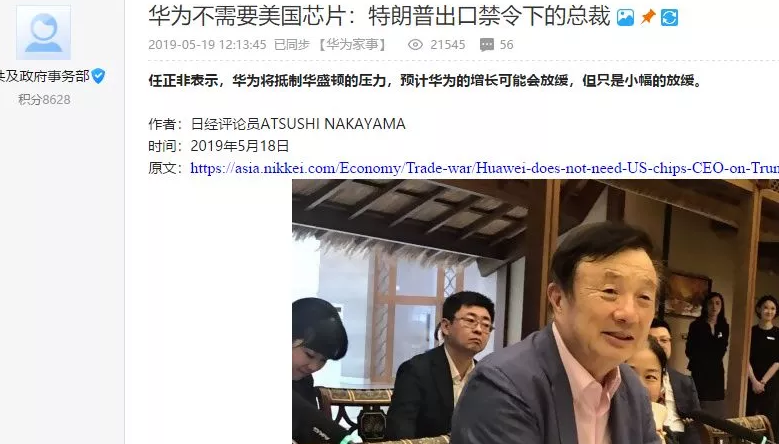Click the bold summary paragraph about 任正非
779x444 pixels.
426,80
